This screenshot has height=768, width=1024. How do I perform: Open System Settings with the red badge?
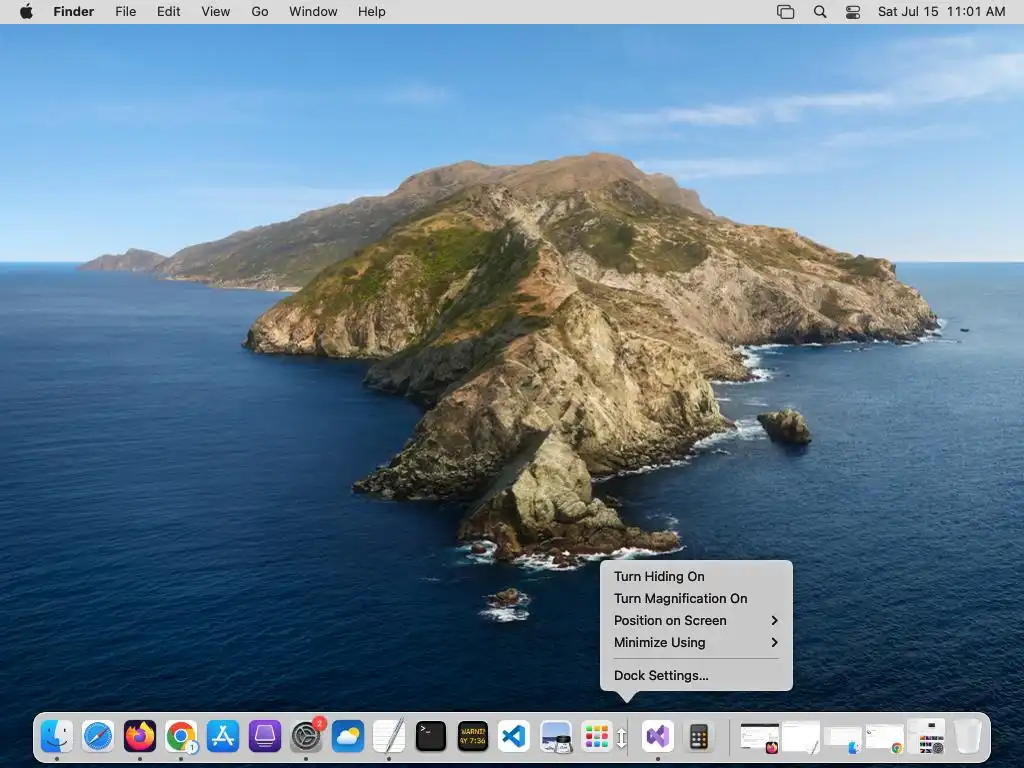tap(306, 737)
